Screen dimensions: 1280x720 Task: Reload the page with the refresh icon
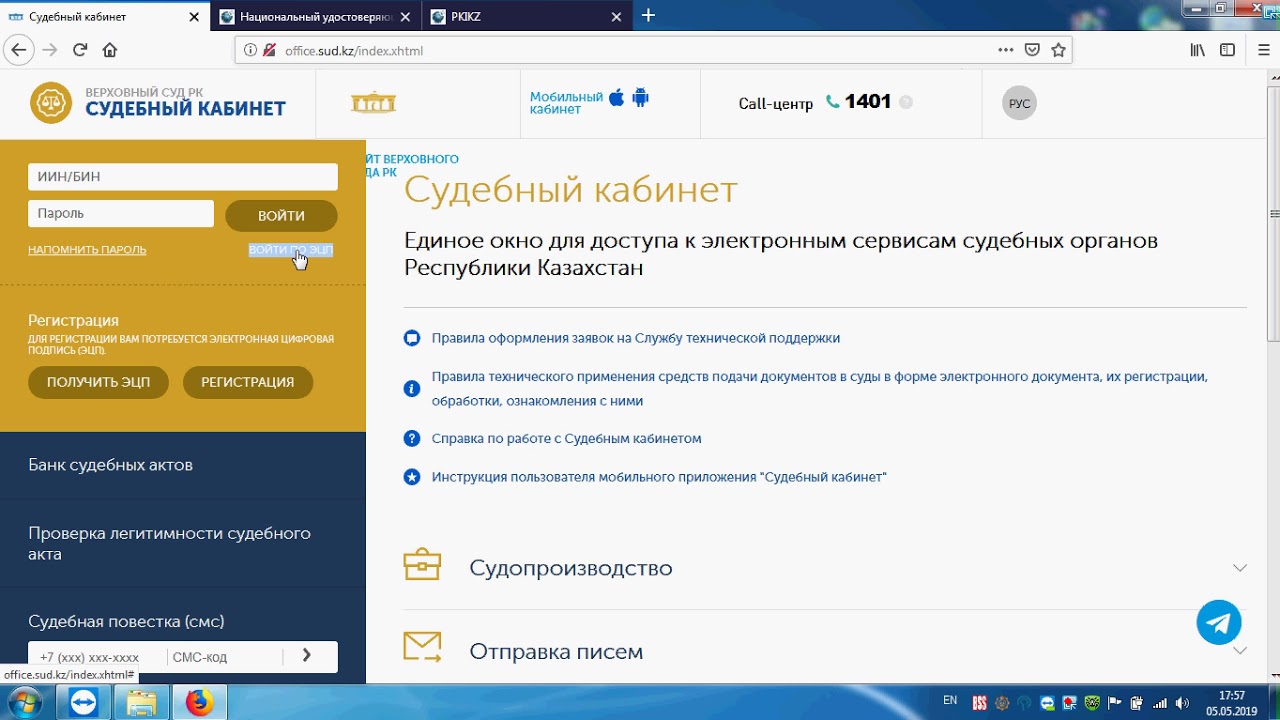(80, 50)
